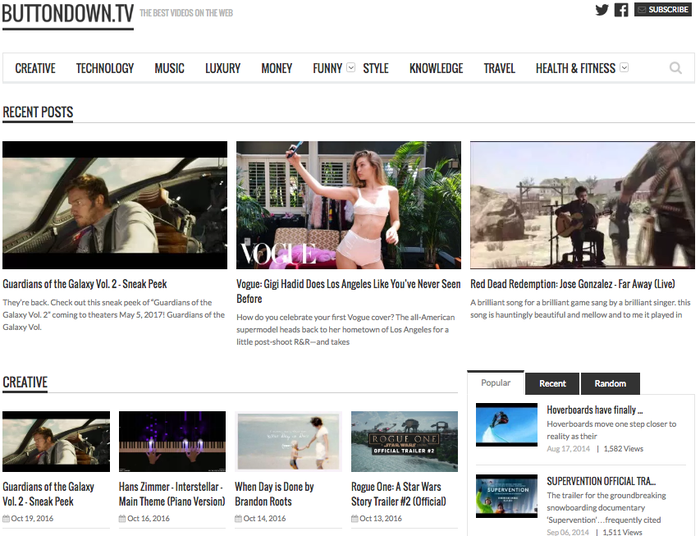Go to the Technology category
The width and height of the screenshot is (700, 536).
pos(105,68)
